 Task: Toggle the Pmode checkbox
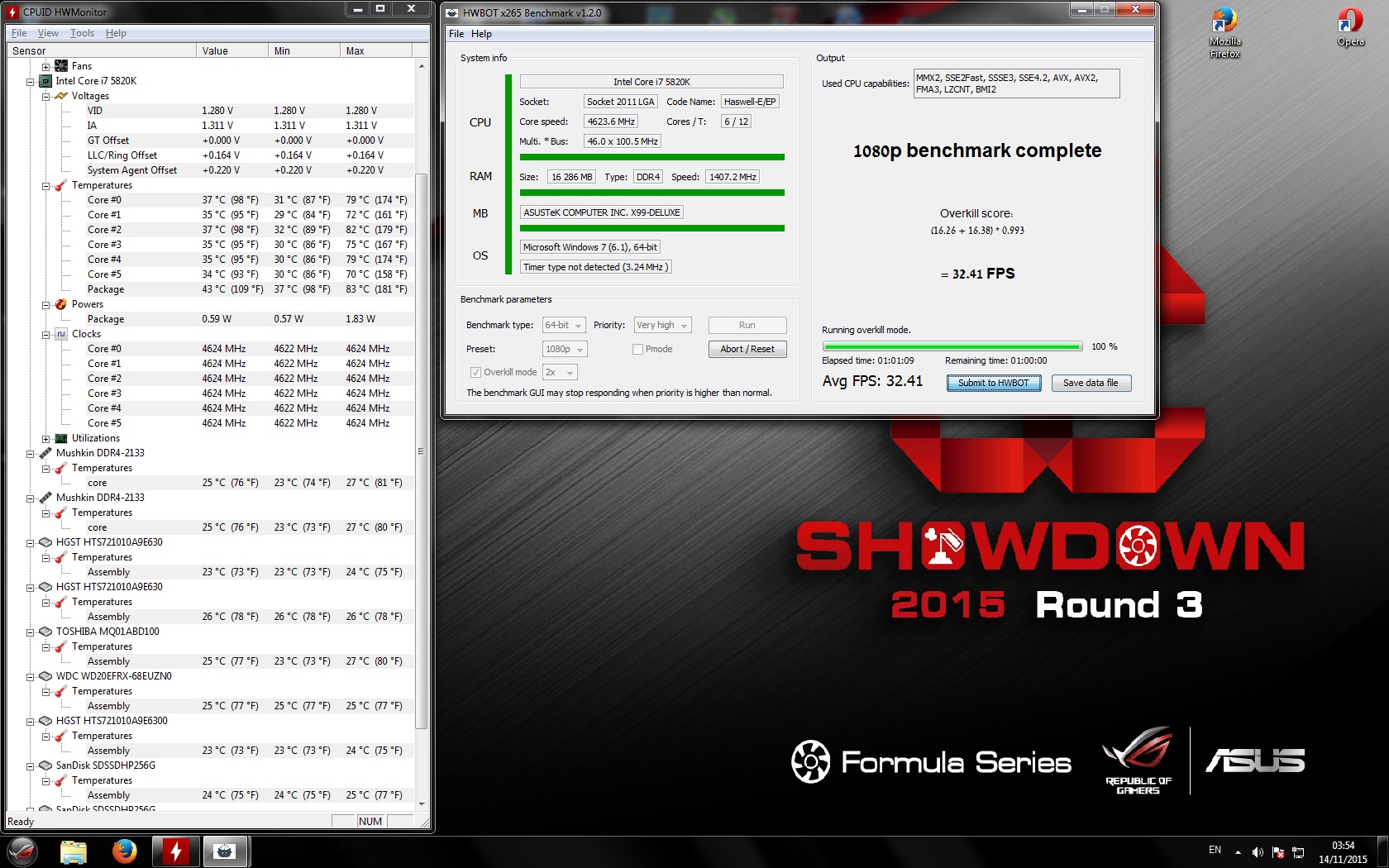[x=637, y=349]
